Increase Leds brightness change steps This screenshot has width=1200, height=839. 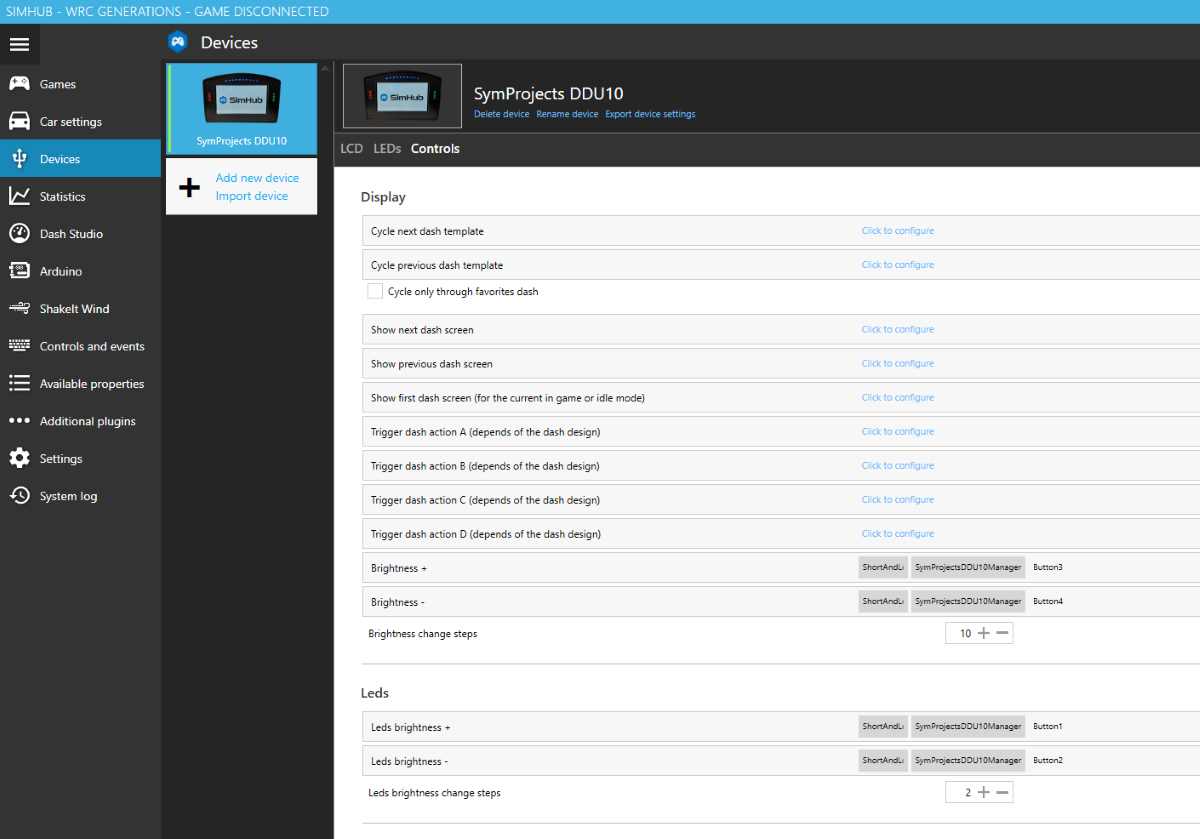pos(983,792)
